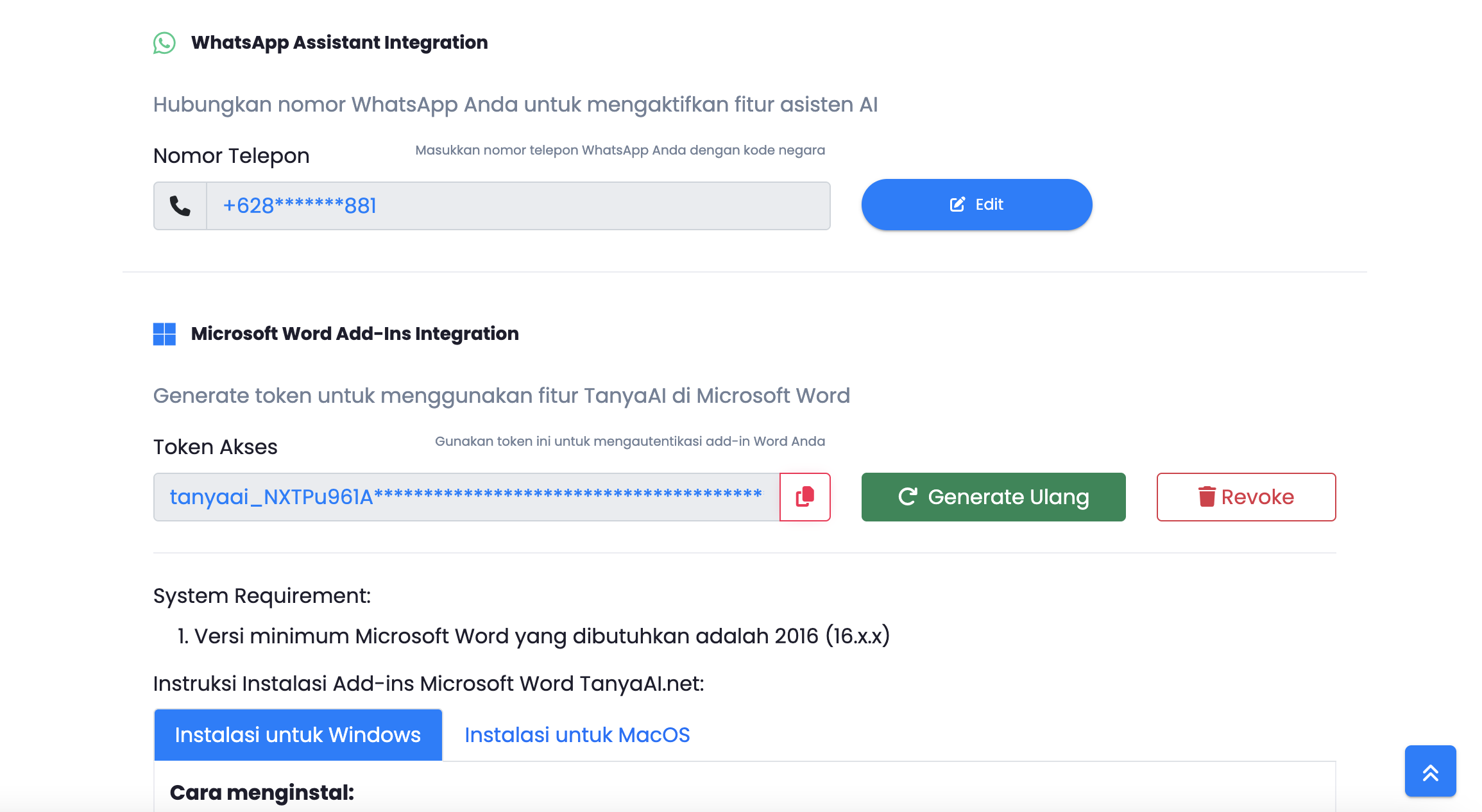Click the Cara menginstal heading

click(x=262, y=793)
